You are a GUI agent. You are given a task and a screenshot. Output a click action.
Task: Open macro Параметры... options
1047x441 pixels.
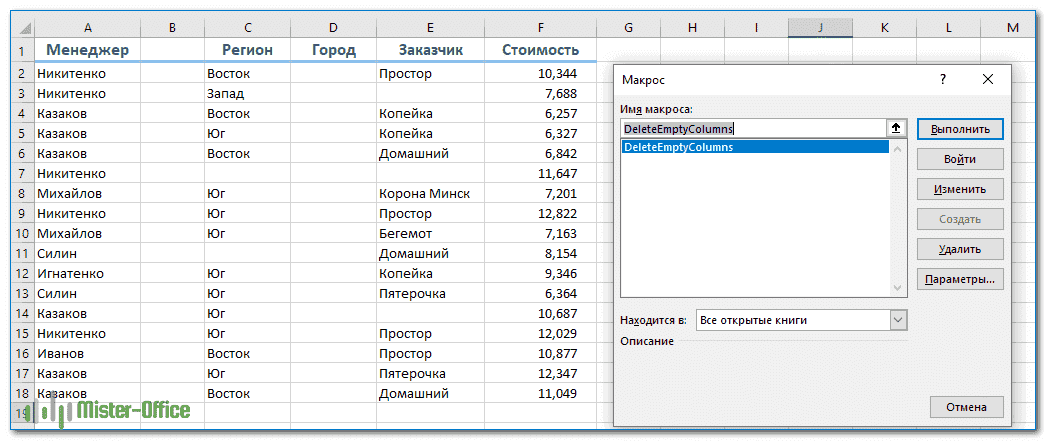(960, 280)
